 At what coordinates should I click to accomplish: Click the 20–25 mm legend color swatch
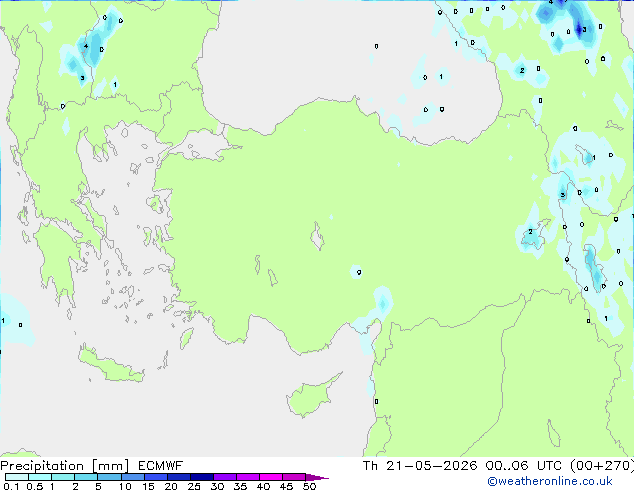coord(178,477)
